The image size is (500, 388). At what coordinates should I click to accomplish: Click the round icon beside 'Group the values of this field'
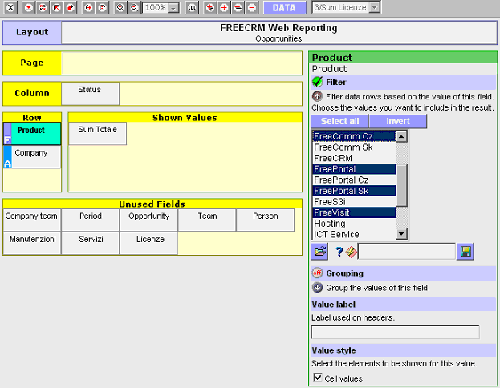coord(317,287)
